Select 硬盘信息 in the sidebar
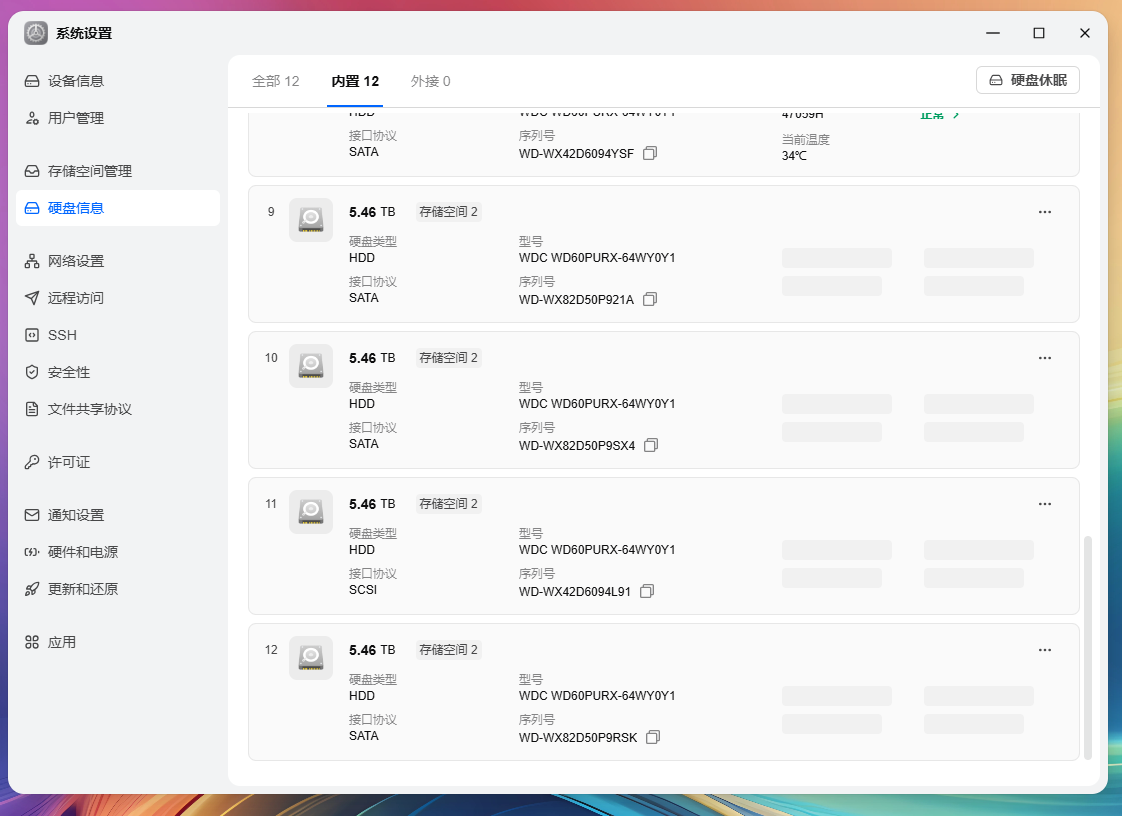 point(117,208)
